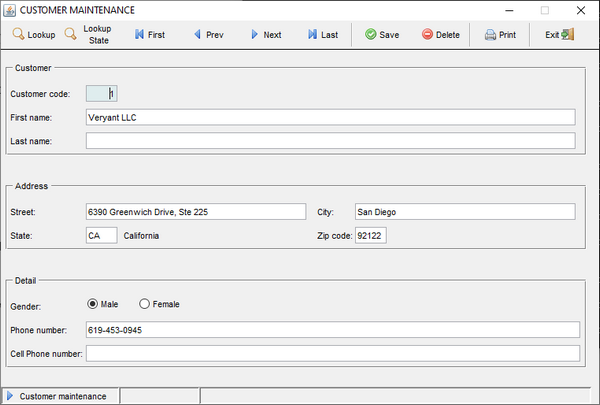Select the Male gender option
This screenshot has height=405, width=600.
[94, 304]
